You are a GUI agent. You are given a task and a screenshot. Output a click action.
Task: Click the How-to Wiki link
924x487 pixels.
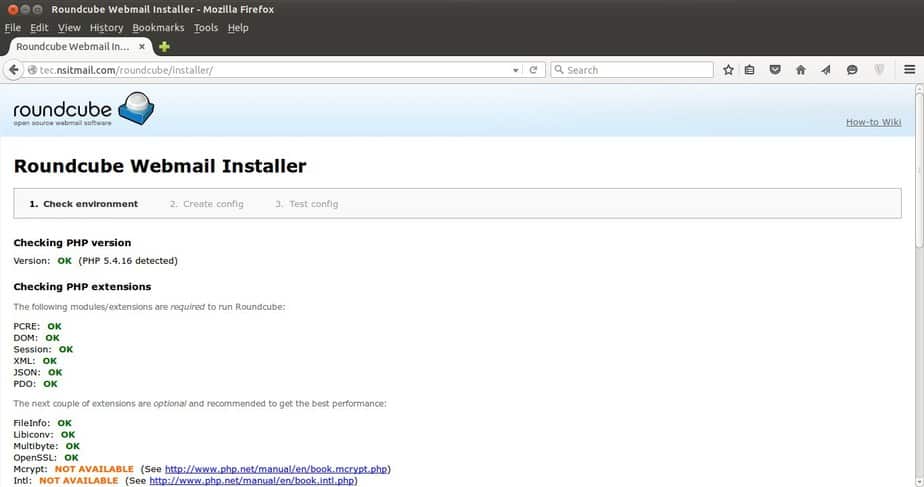pyautogui.click(x=873, y=122)
